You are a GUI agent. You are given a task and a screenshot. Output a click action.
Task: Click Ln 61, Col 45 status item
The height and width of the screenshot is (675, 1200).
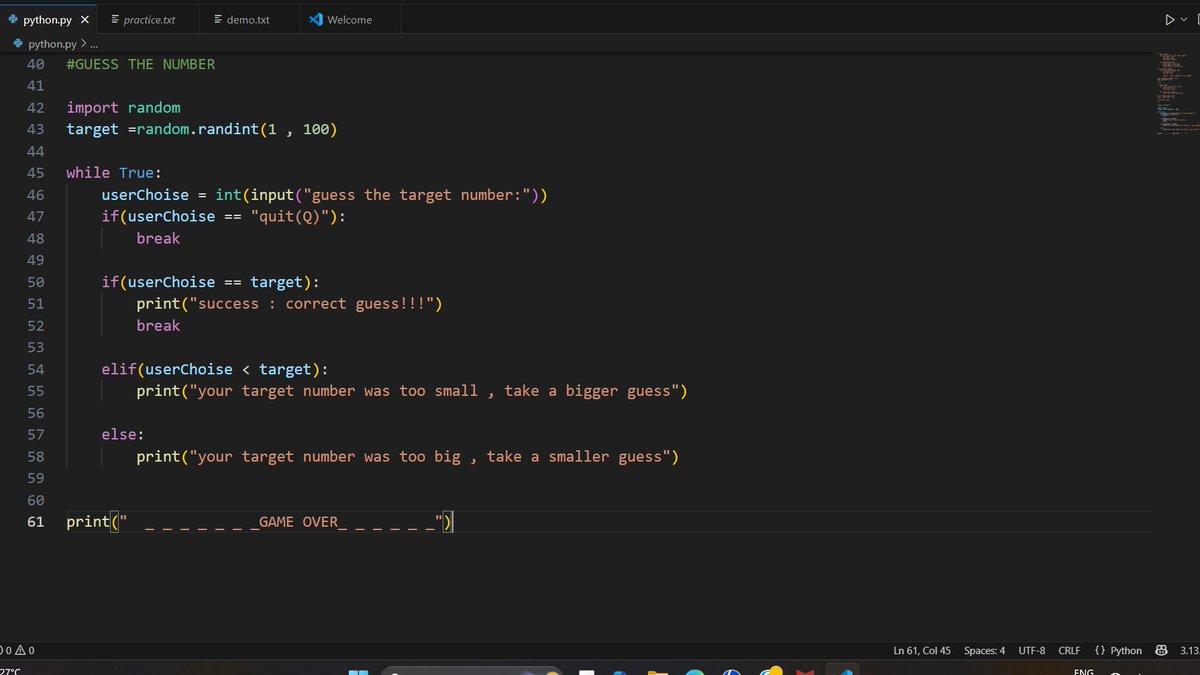(922, 650)
